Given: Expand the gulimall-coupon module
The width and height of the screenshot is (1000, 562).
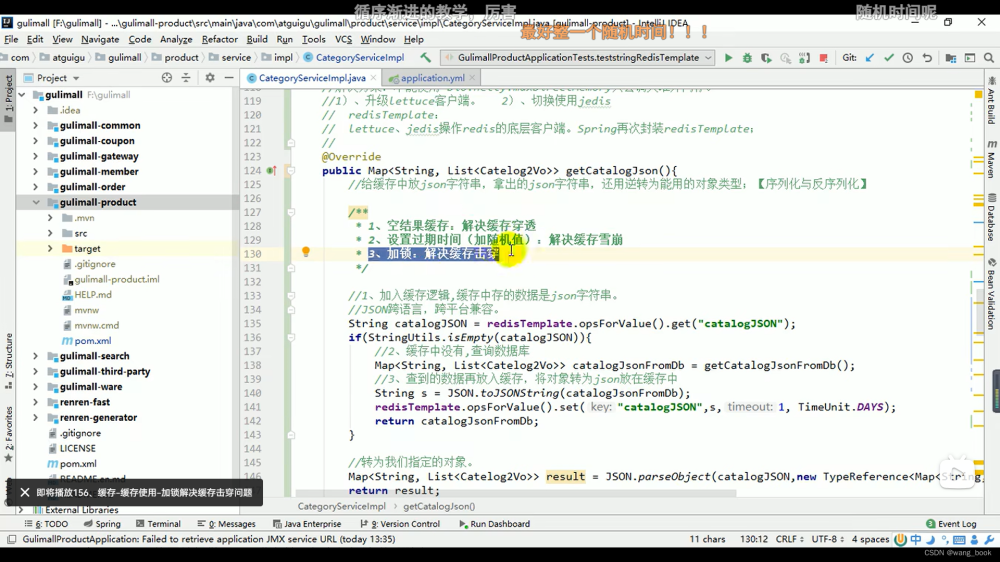Looking at the screenshot, I should tap(36, 141).
